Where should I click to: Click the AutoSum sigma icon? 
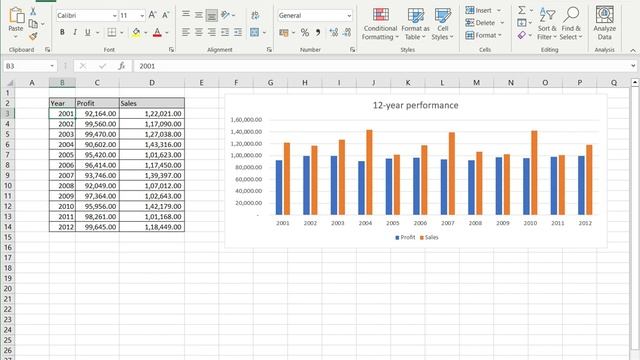pyautogui.click(x=522, y=10)
